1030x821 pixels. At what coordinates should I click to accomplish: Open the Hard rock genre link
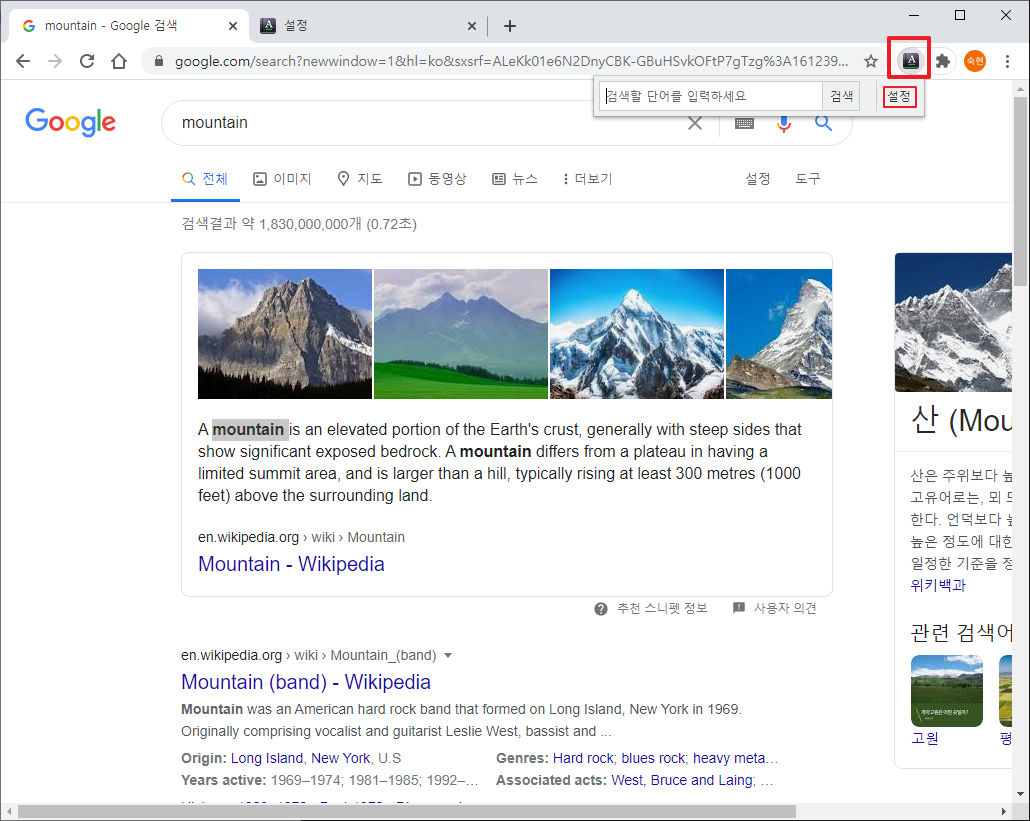coord(583,759)
